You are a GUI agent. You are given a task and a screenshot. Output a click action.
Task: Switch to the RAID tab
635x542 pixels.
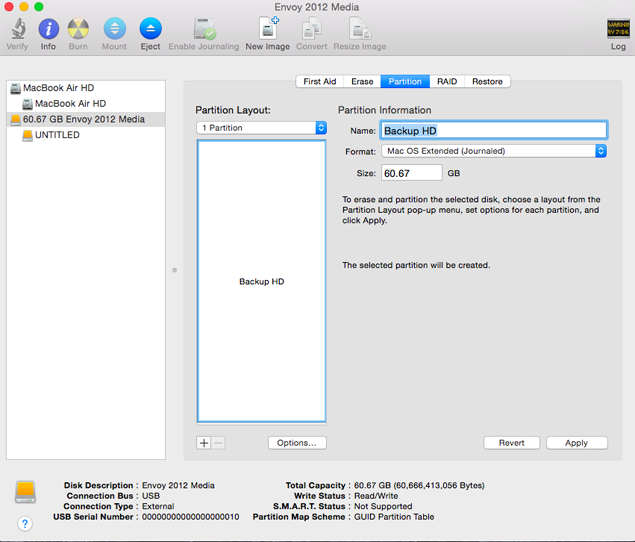coord(447,81)
